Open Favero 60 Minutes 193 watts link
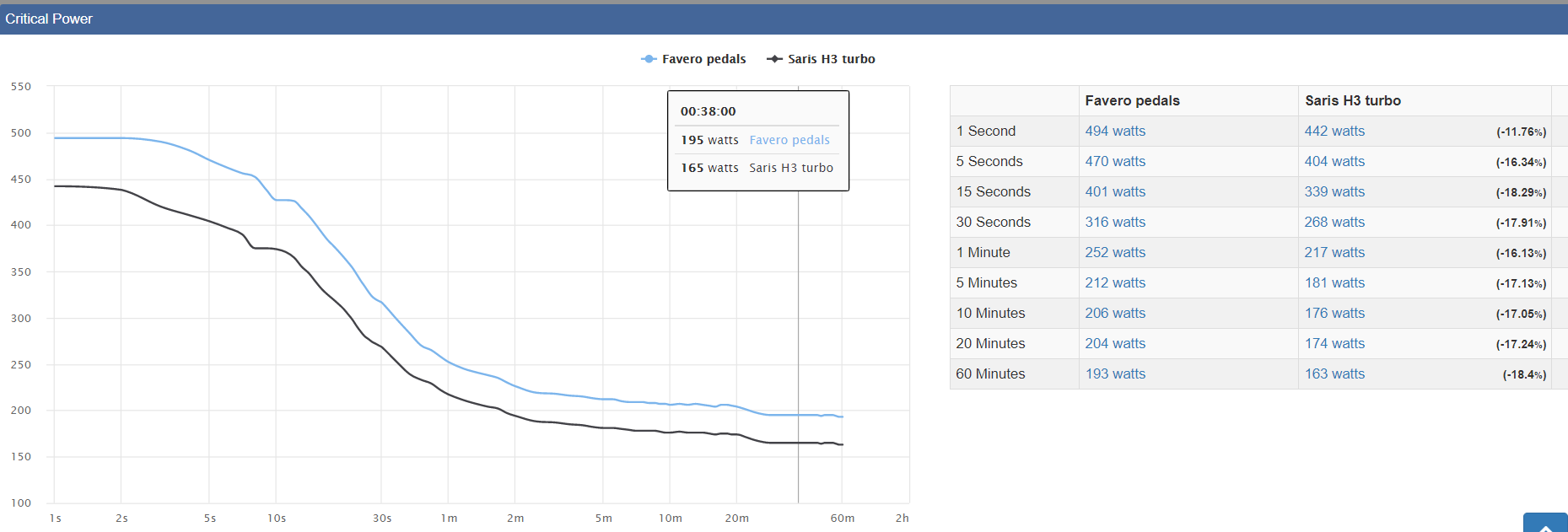This screenshot has width=1568, height=532. (1115, 373)
